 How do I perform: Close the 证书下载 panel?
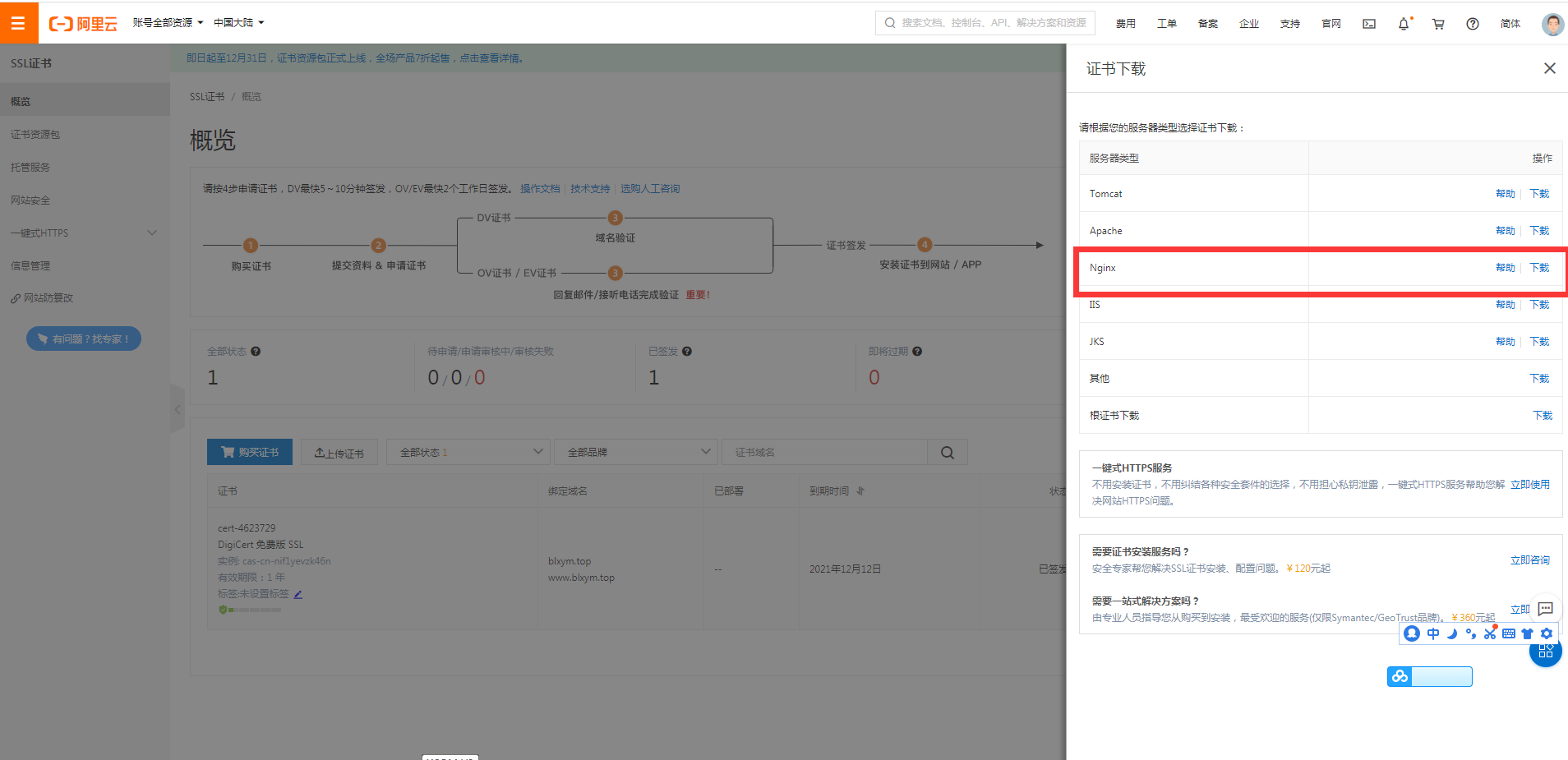pyautogui.click(x=1549, y=68)
